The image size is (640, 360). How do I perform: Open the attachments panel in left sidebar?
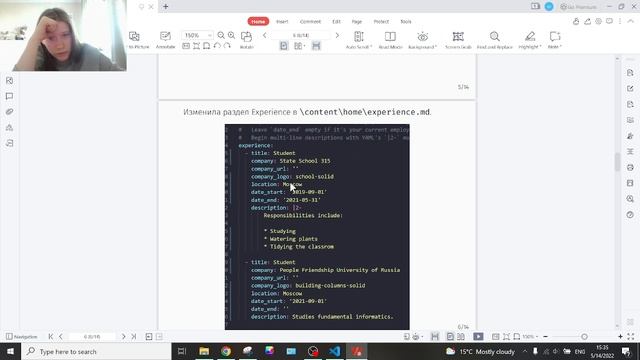pos(9,112)
